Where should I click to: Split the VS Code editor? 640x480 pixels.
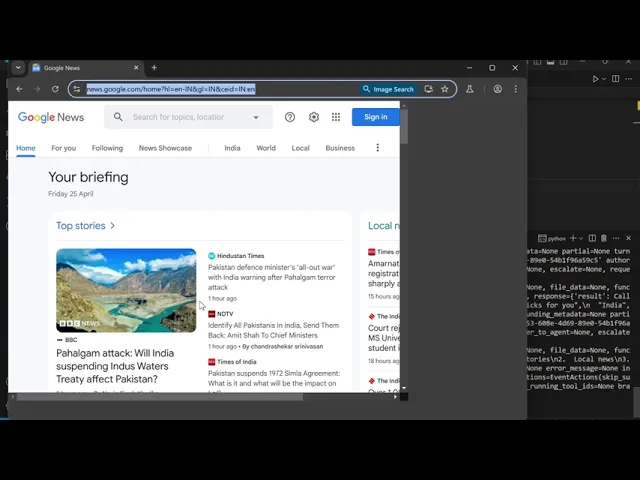(x=616, y=78)
